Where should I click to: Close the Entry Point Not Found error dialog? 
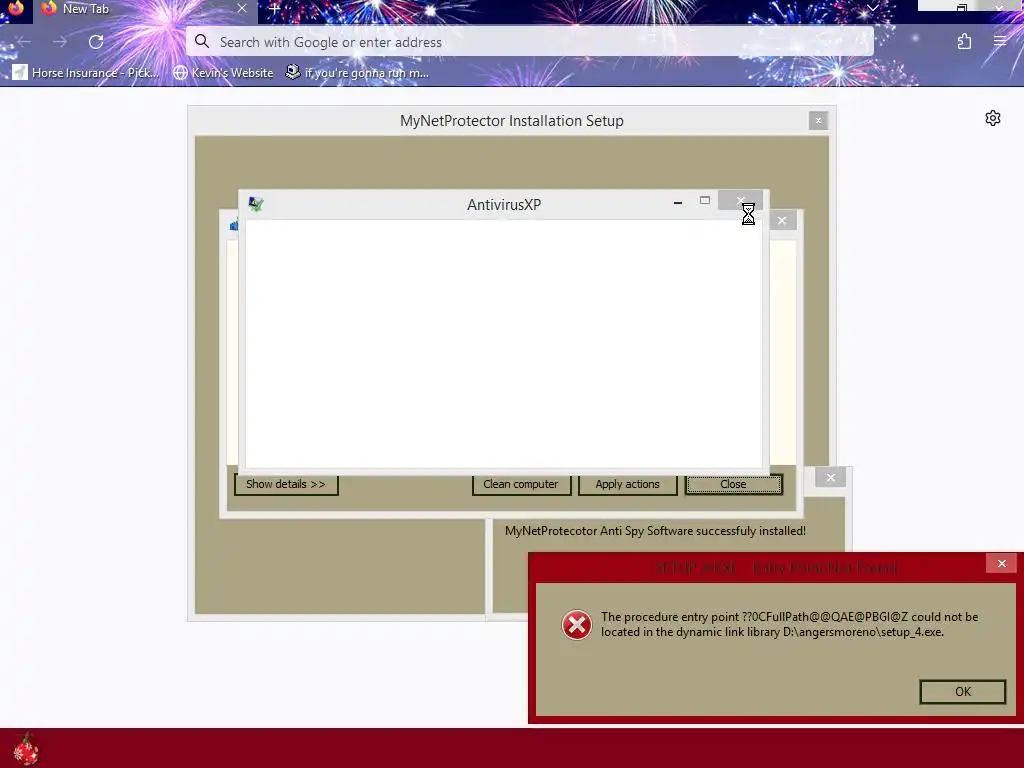(x=1001, y=563)
